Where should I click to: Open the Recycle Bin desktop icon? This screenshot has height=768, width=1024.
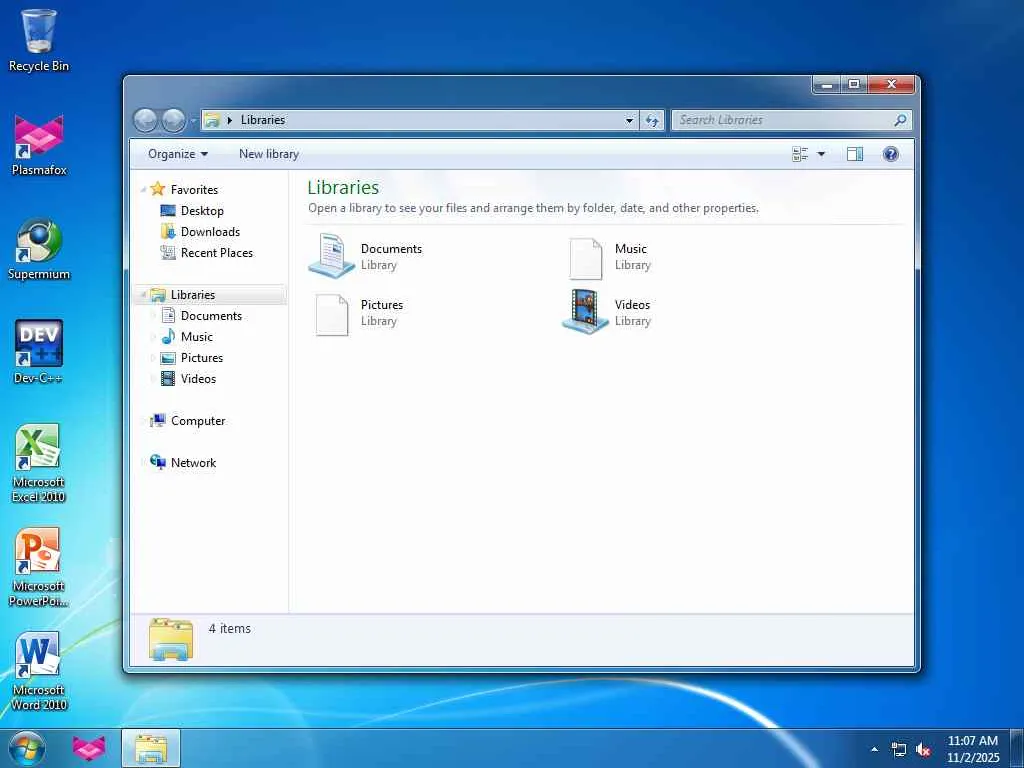click(x=39, y=40)
